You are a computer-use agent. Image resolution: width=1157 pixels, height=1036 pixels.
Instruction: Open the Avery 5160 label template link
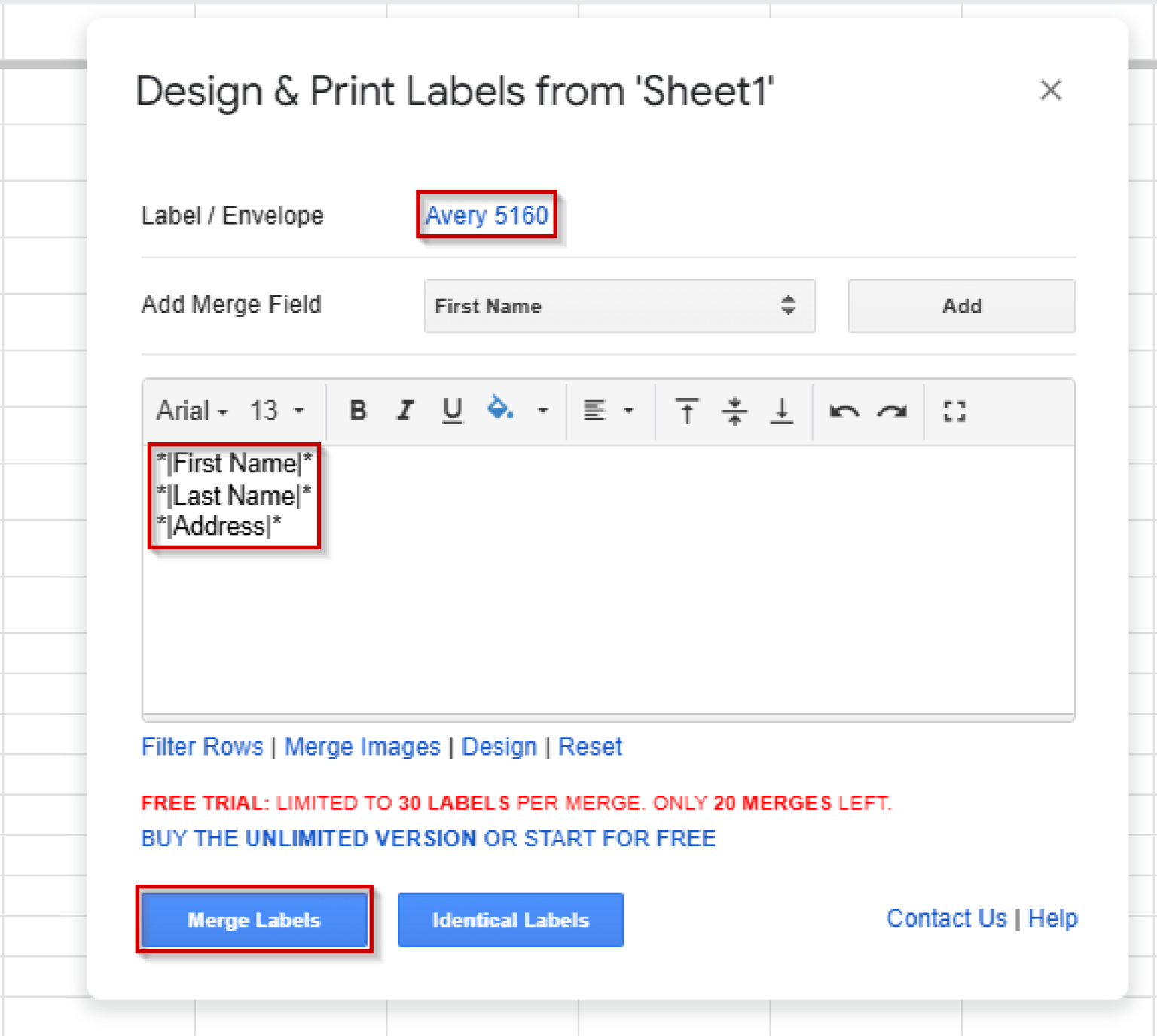487,215
